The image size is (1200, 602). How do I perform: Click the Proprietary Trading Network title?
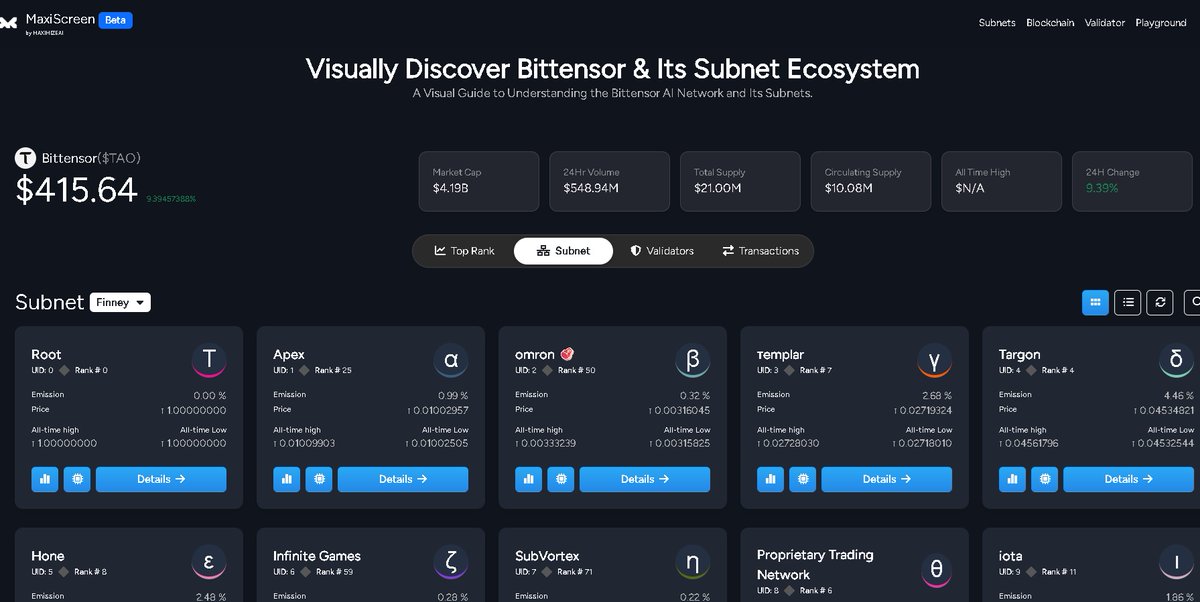coord(815,565)
